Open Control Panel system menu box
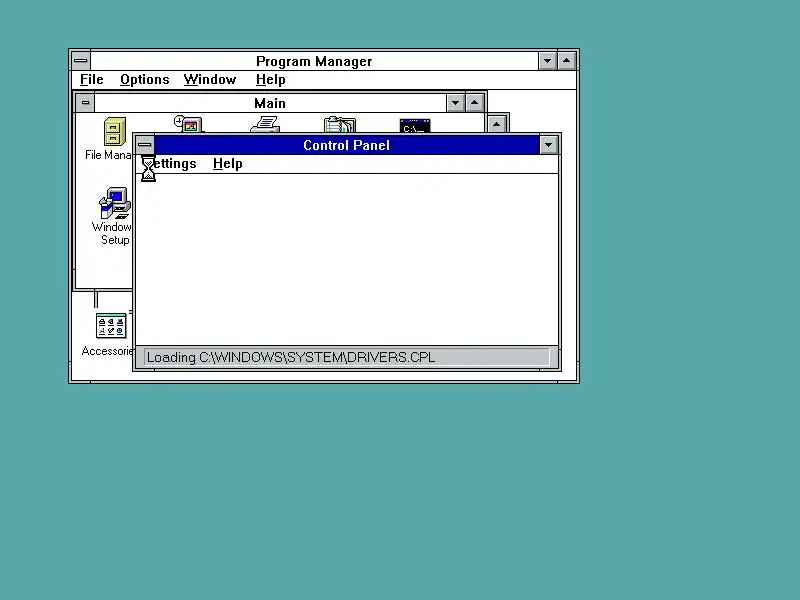The width and height of the screenshot is (800, 600). (x=145, y=145)
